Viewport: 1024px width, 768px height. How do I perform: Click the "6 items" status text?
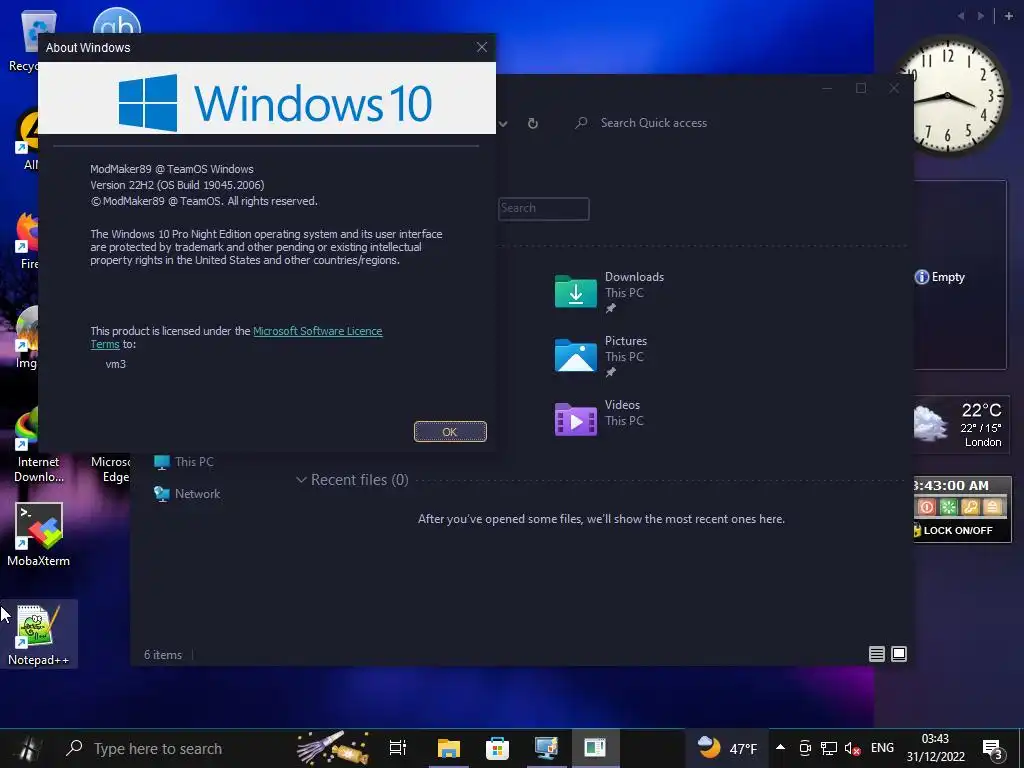(x=163, y=654)
